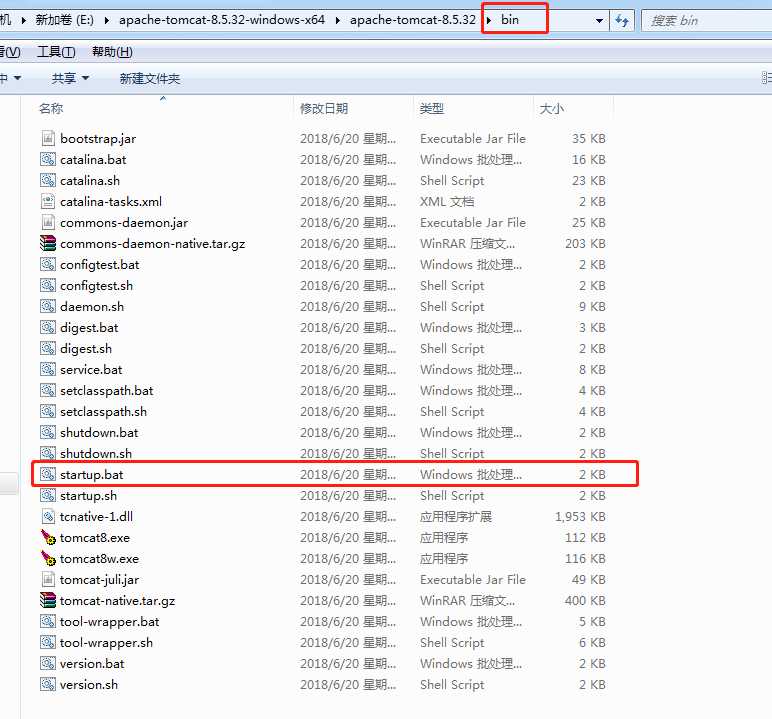Click the WinRAR icon for tomcat-native.tar.gz
This screenshot has width=772, height=719.
tap(48, 601)
